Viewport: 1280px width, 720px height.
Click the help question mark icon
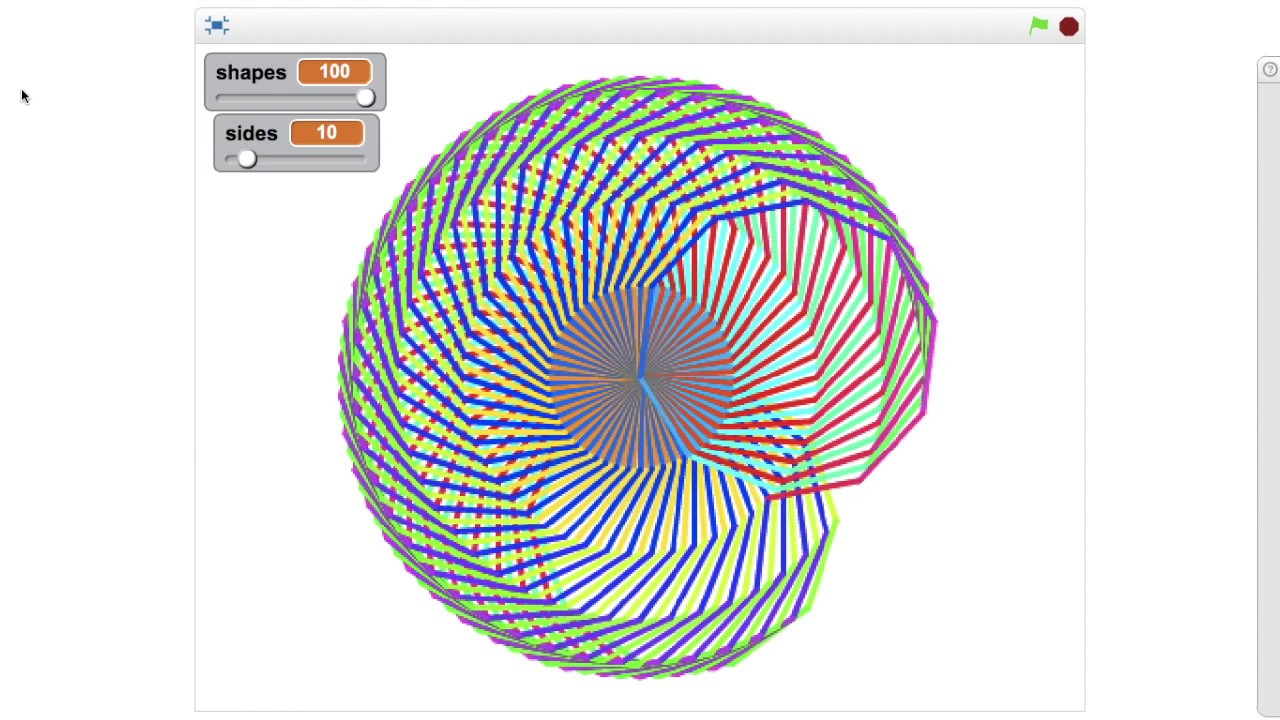click(x=1270, y=69)
